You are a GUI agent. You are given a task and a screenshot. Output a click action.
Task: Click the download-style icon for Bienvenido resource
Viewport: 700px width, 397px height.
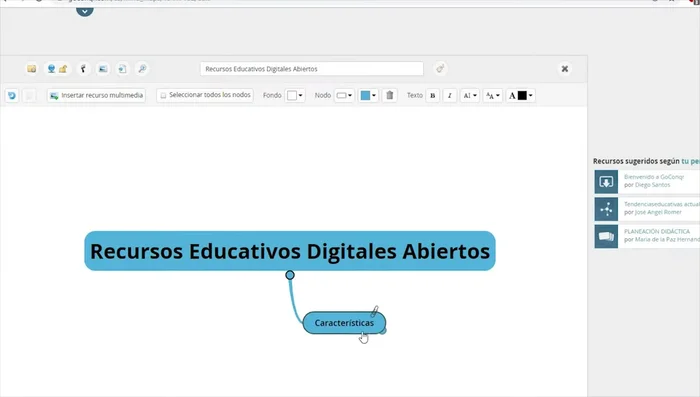point(606,182)
